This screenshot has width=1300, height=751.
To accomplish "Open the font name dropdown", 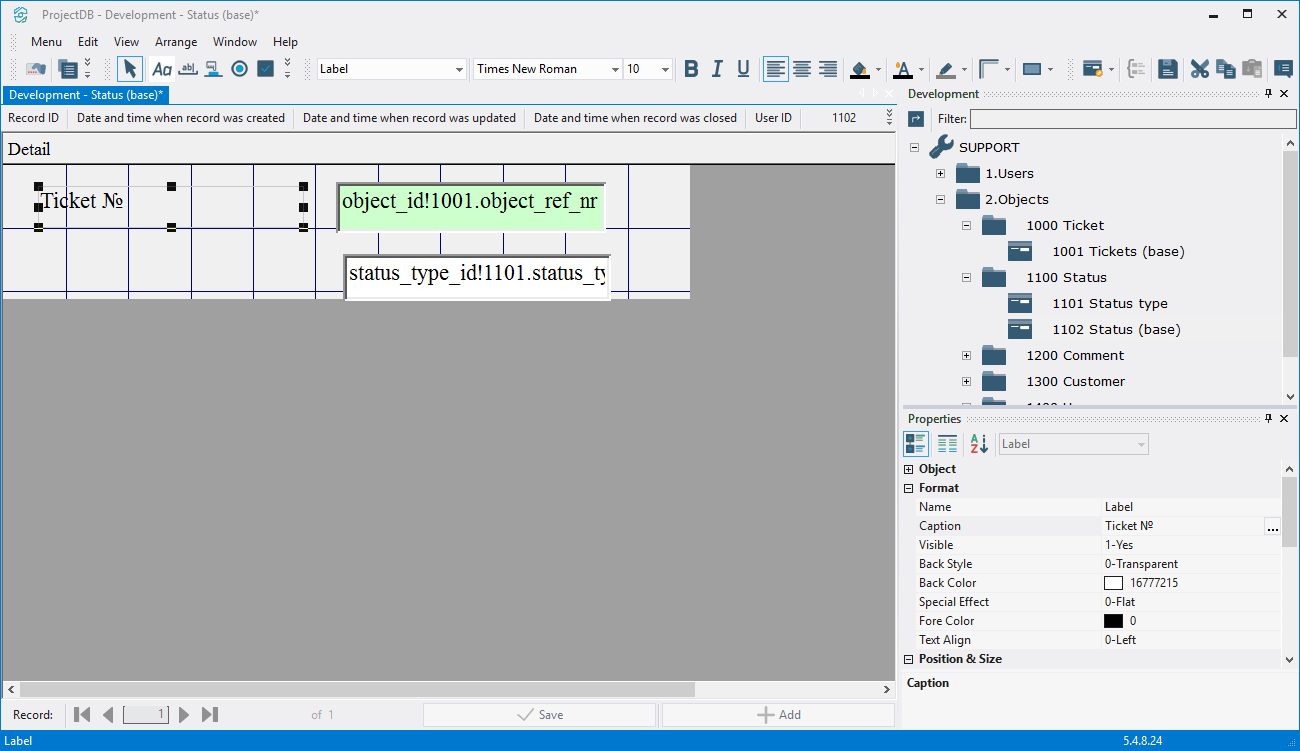I will [615, 69].
